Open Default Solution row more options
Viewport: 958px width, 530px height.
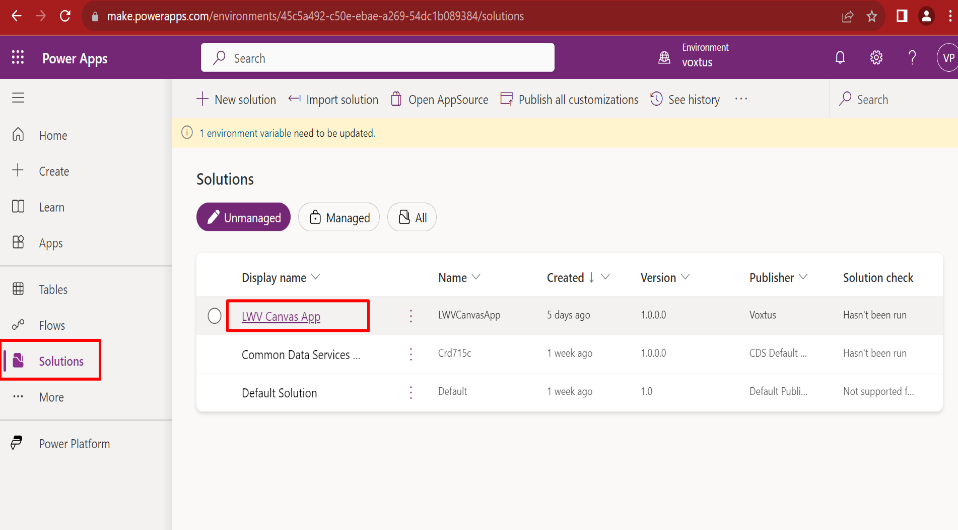click(411, 392)
